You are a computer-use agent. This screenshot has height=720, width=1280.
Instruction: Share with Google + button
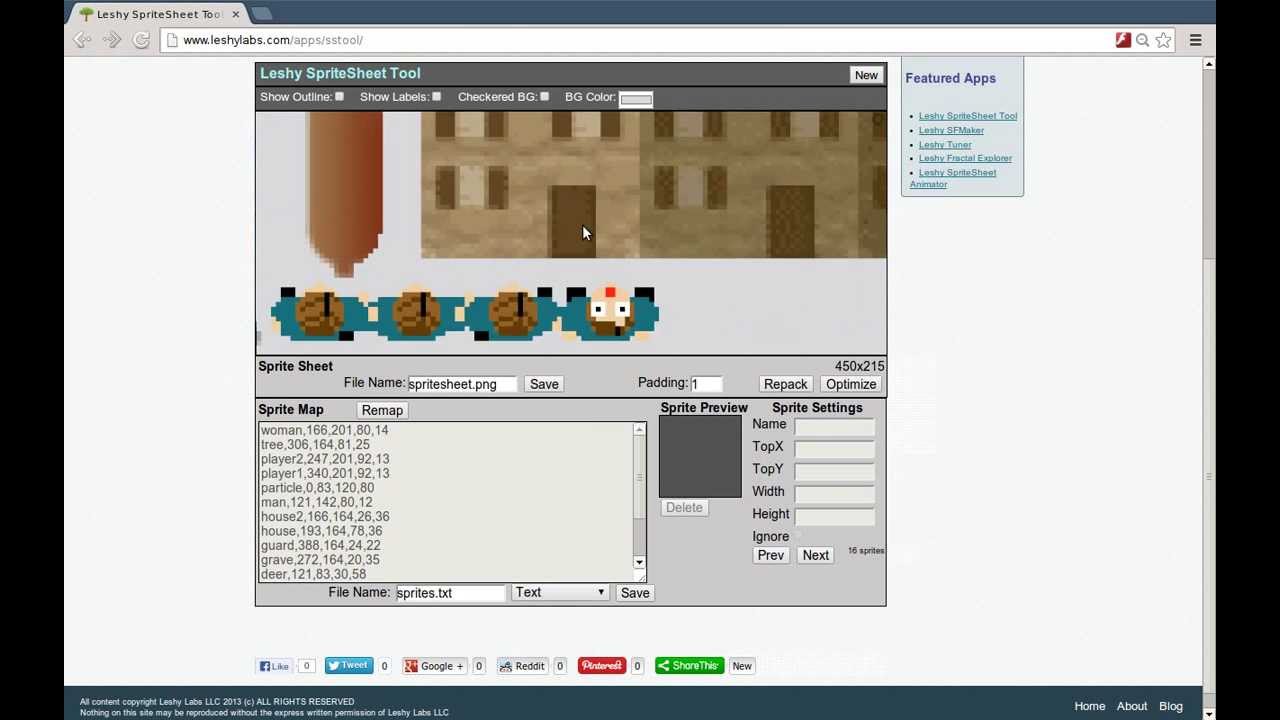click(x=435, y=666)
